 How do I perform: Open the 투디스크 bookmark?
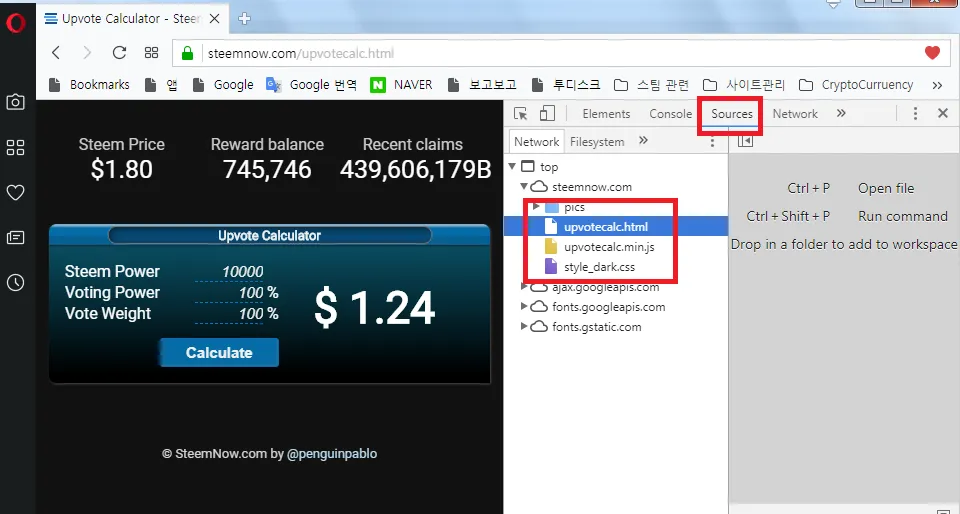[x=566, y=84]
